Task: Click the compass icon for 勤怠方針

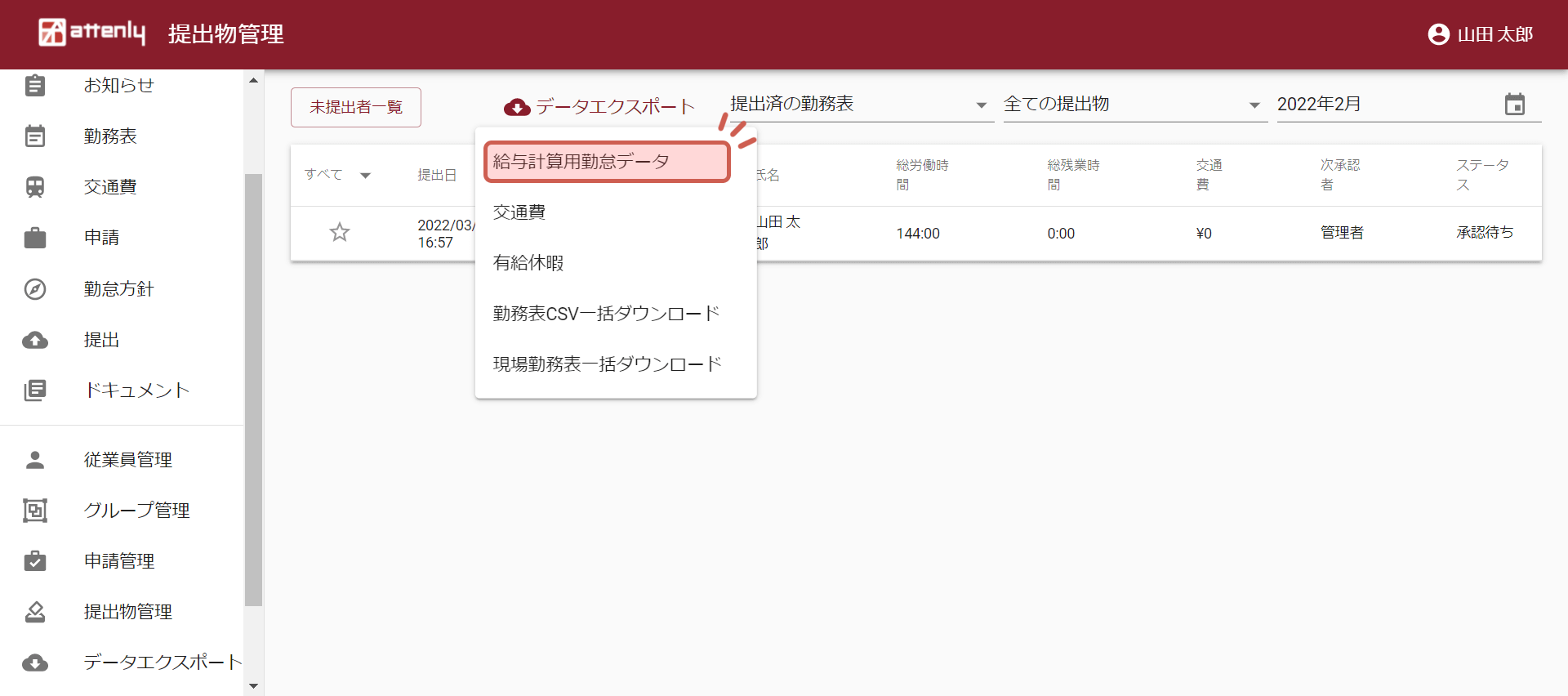Action: [35, 289]
